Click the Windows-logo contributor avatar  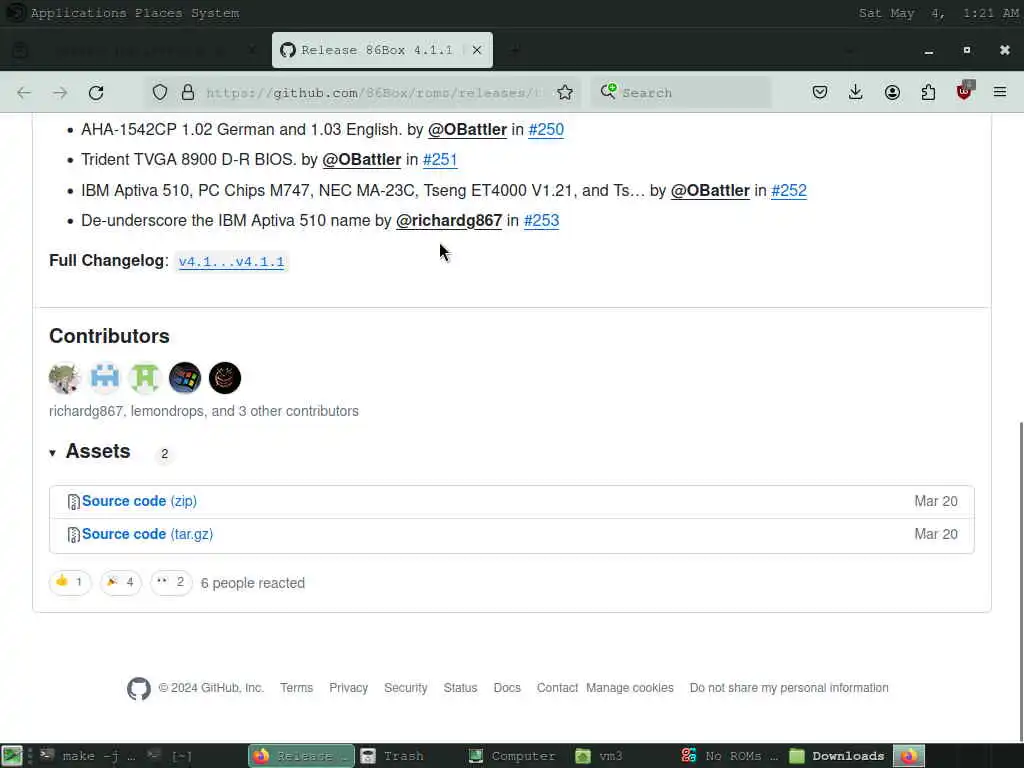click(x=185, y=378)
